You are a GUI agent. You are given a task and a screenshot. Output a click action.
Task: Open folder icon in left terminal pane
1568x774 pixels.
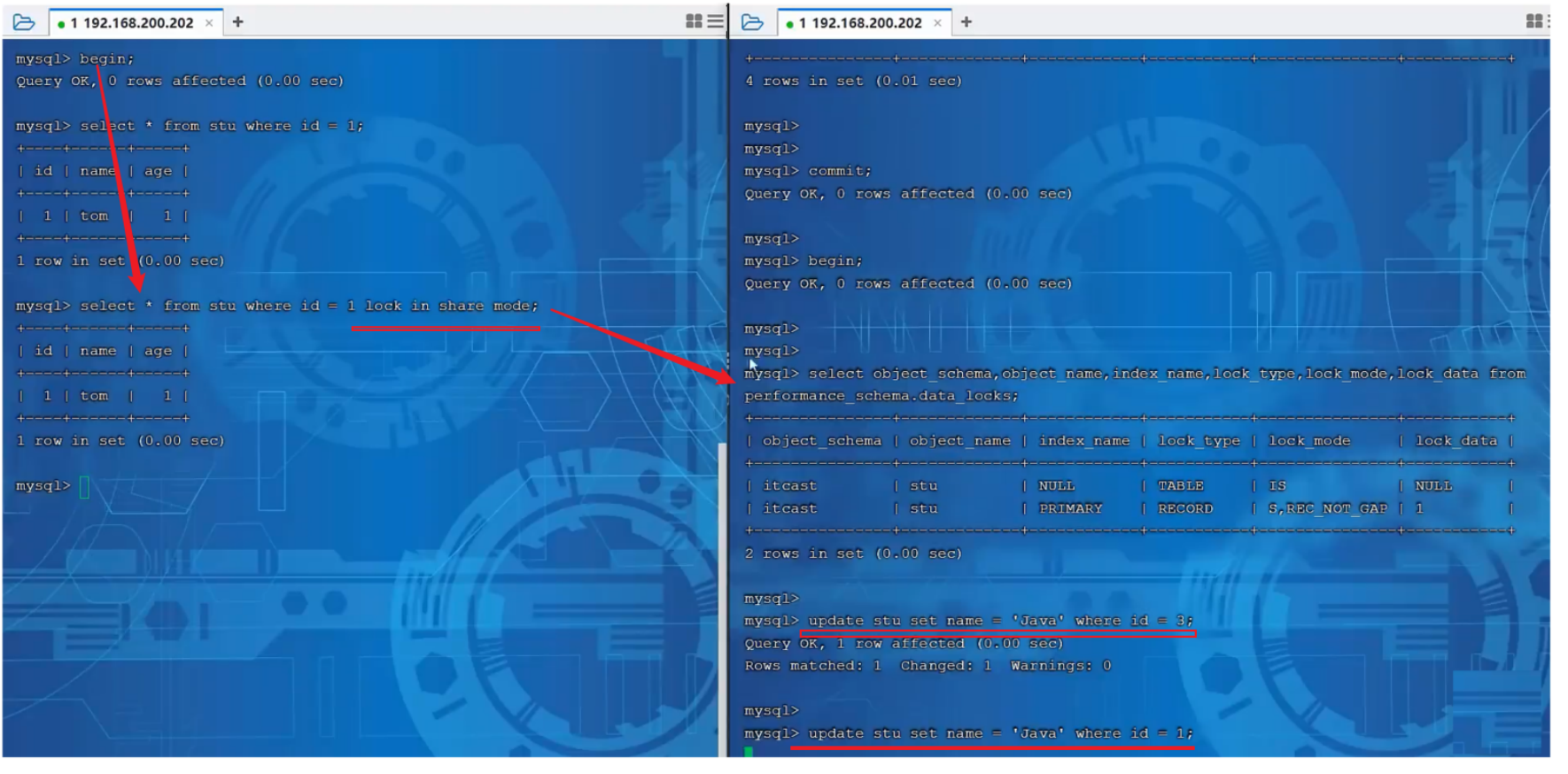click(24, 22)
